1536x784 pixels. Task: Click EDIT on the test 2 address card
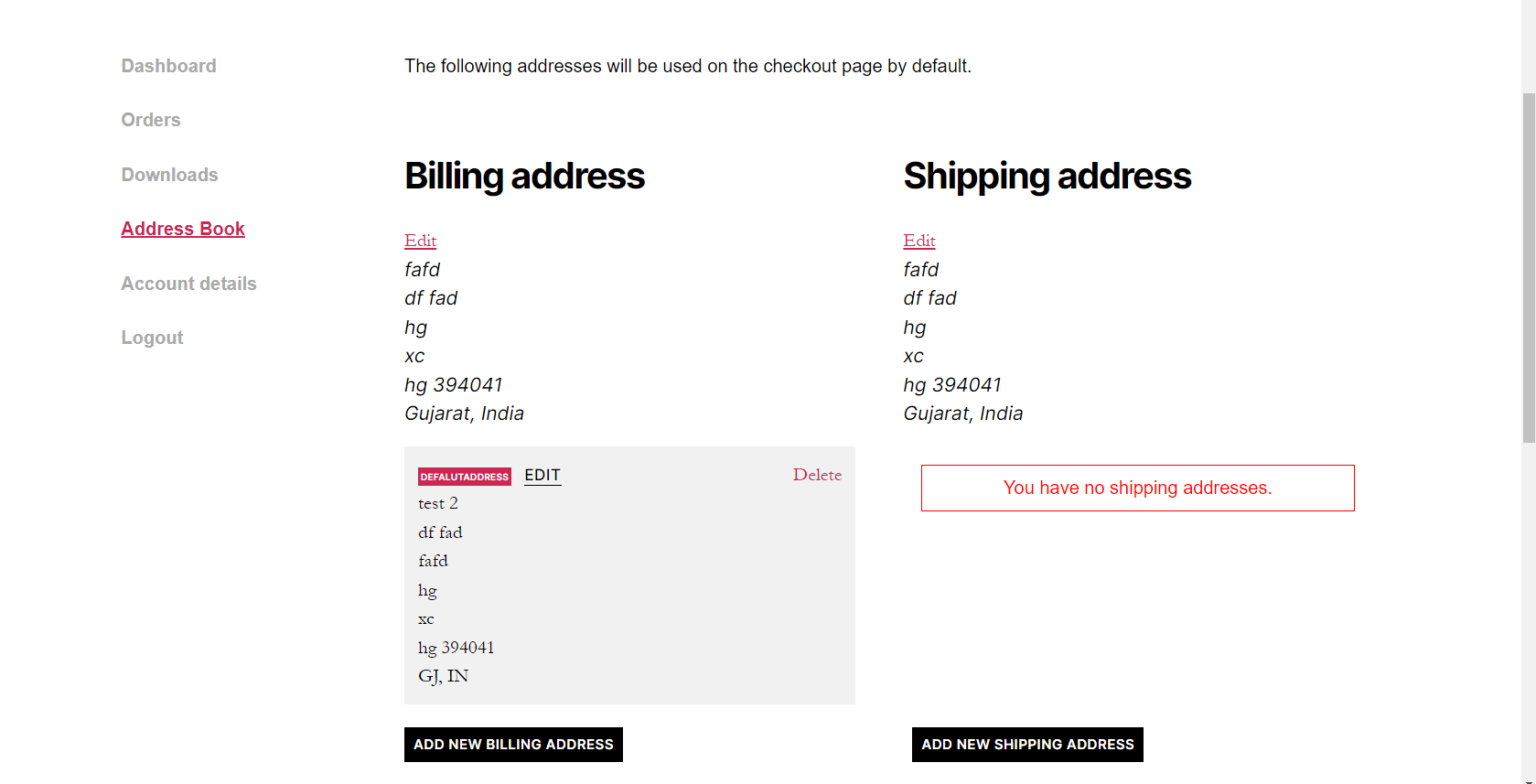(542, 475)
